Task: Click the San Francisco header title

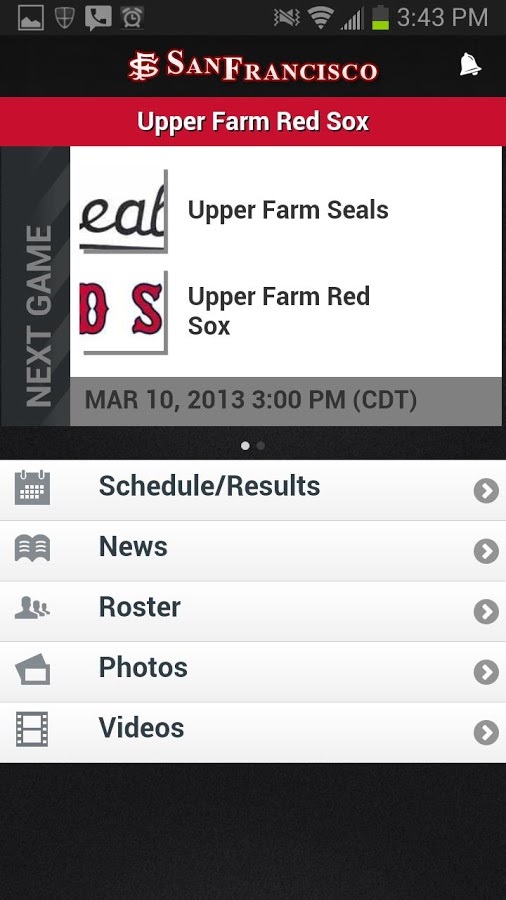Action: point(273,66)
